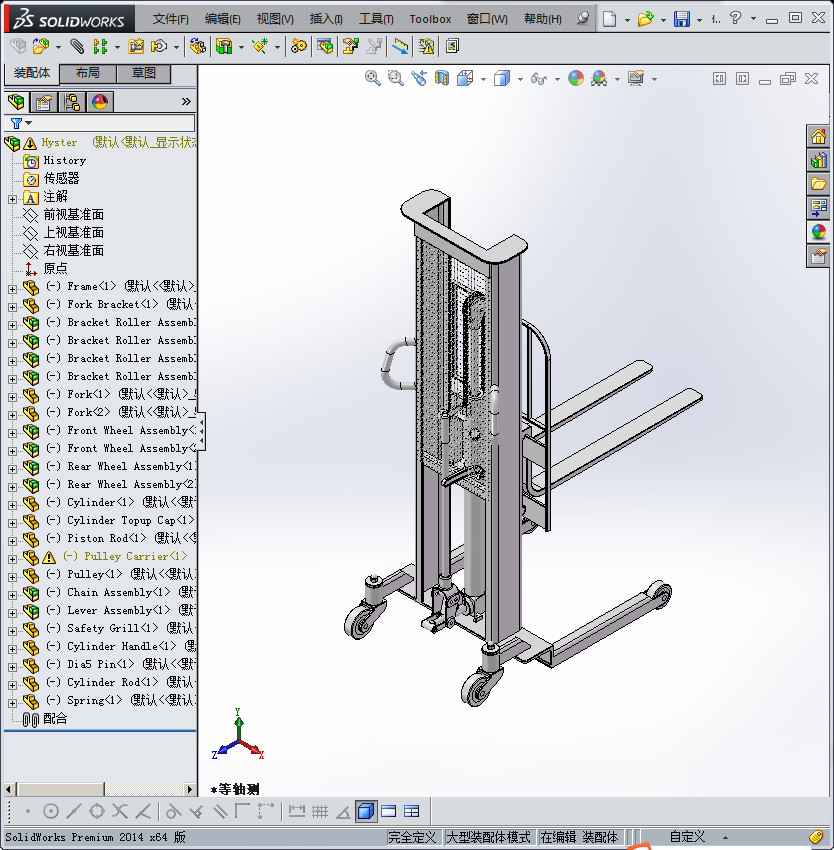The height and width of the screenshot is (850, 834).
Task: Open the Hide/Show Items dropdown arrow
Action: click(557, 80)
